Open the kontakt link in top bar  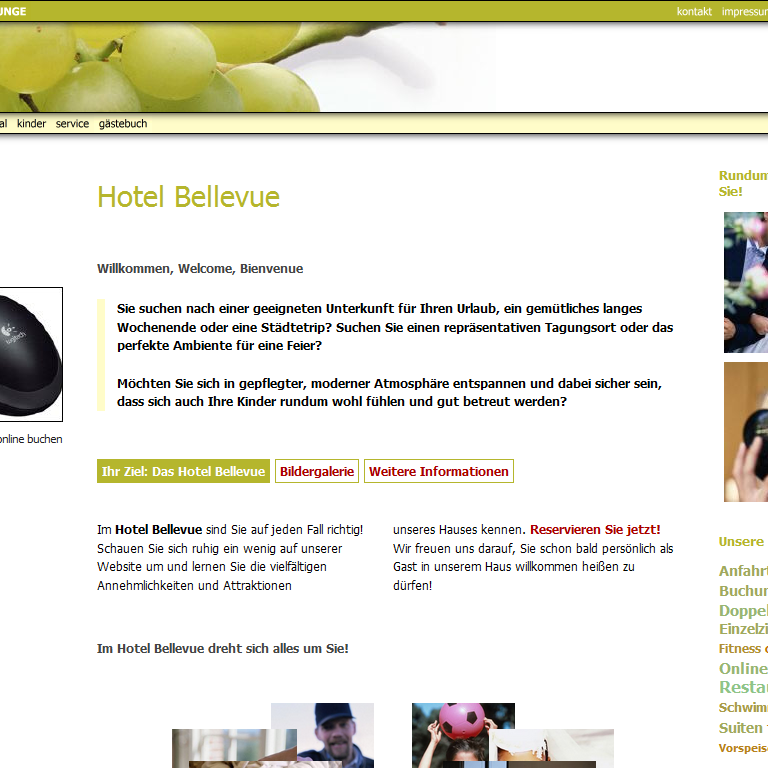pos(694,11)
